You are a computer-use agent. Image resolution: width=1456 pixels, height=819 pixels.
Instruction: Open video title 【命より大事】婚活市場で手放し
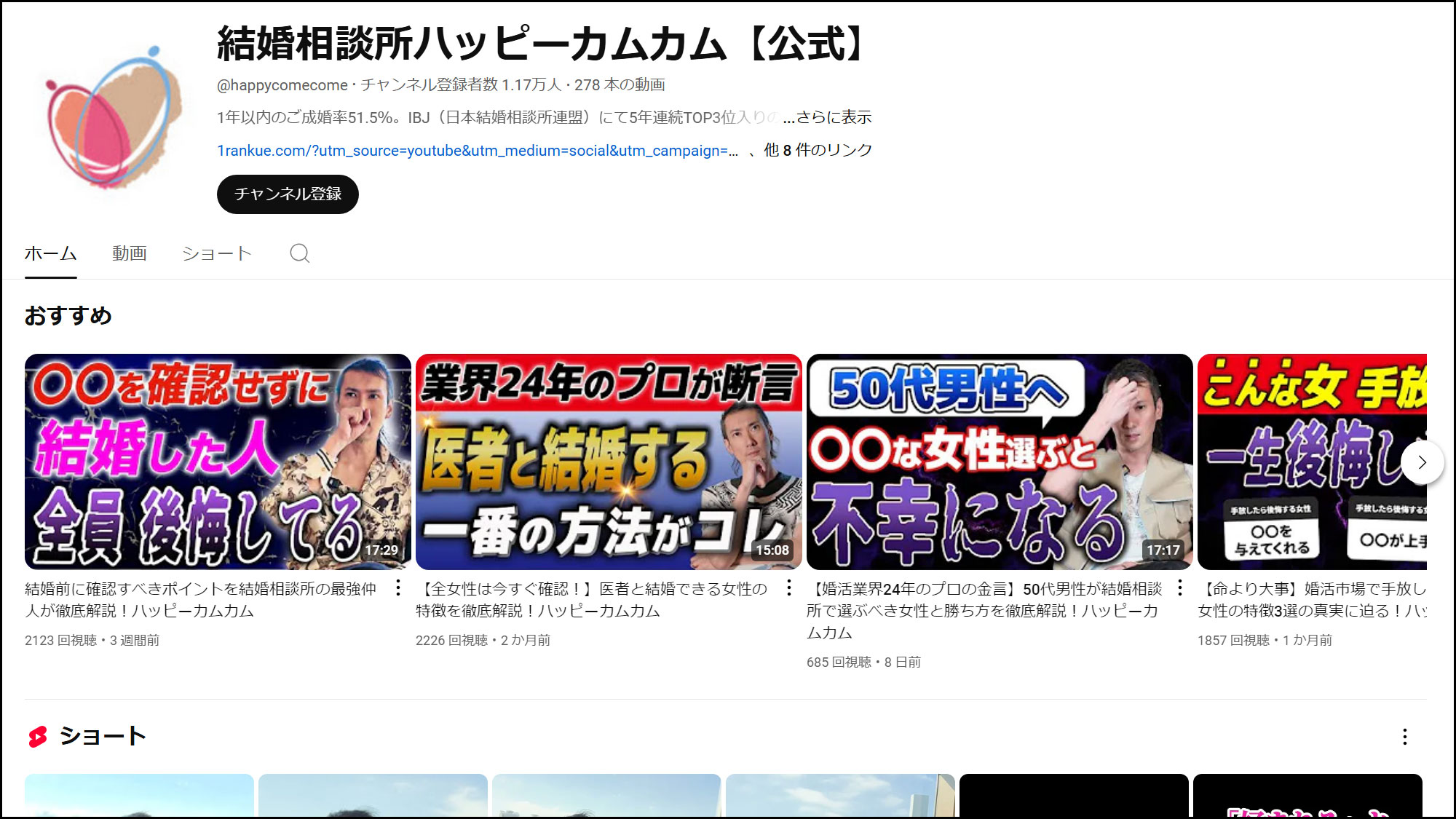tap(1312, 600)
